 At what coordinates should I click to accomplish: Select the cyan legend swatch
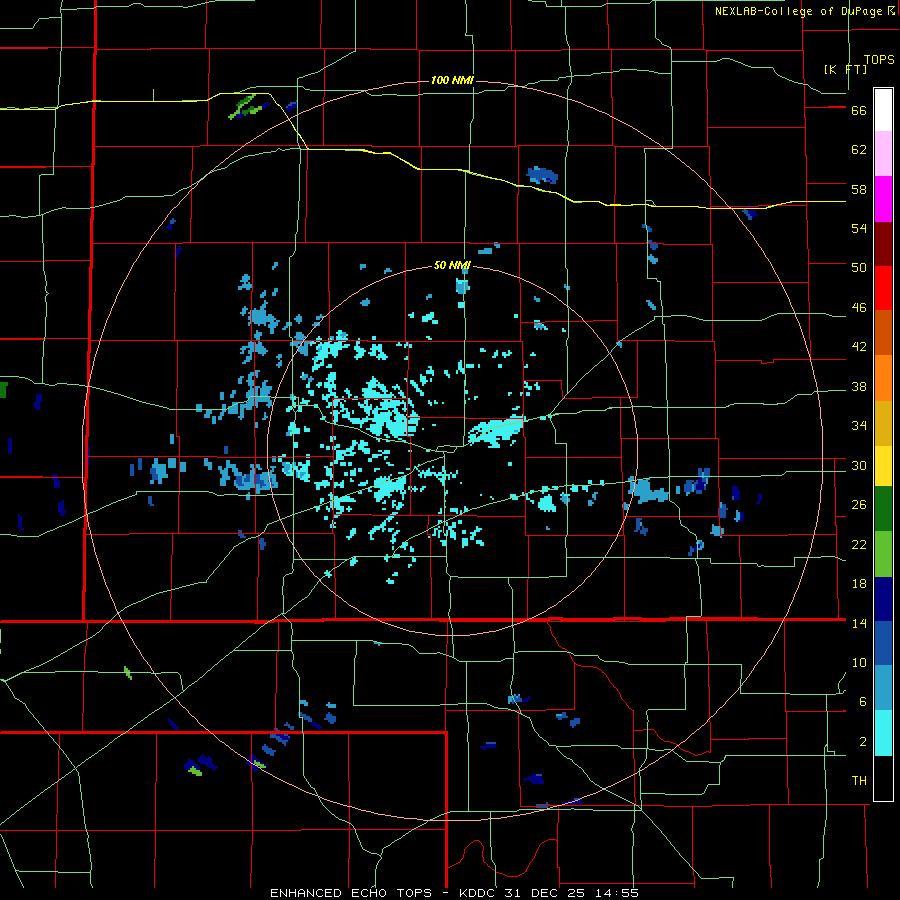click(883, 733)
